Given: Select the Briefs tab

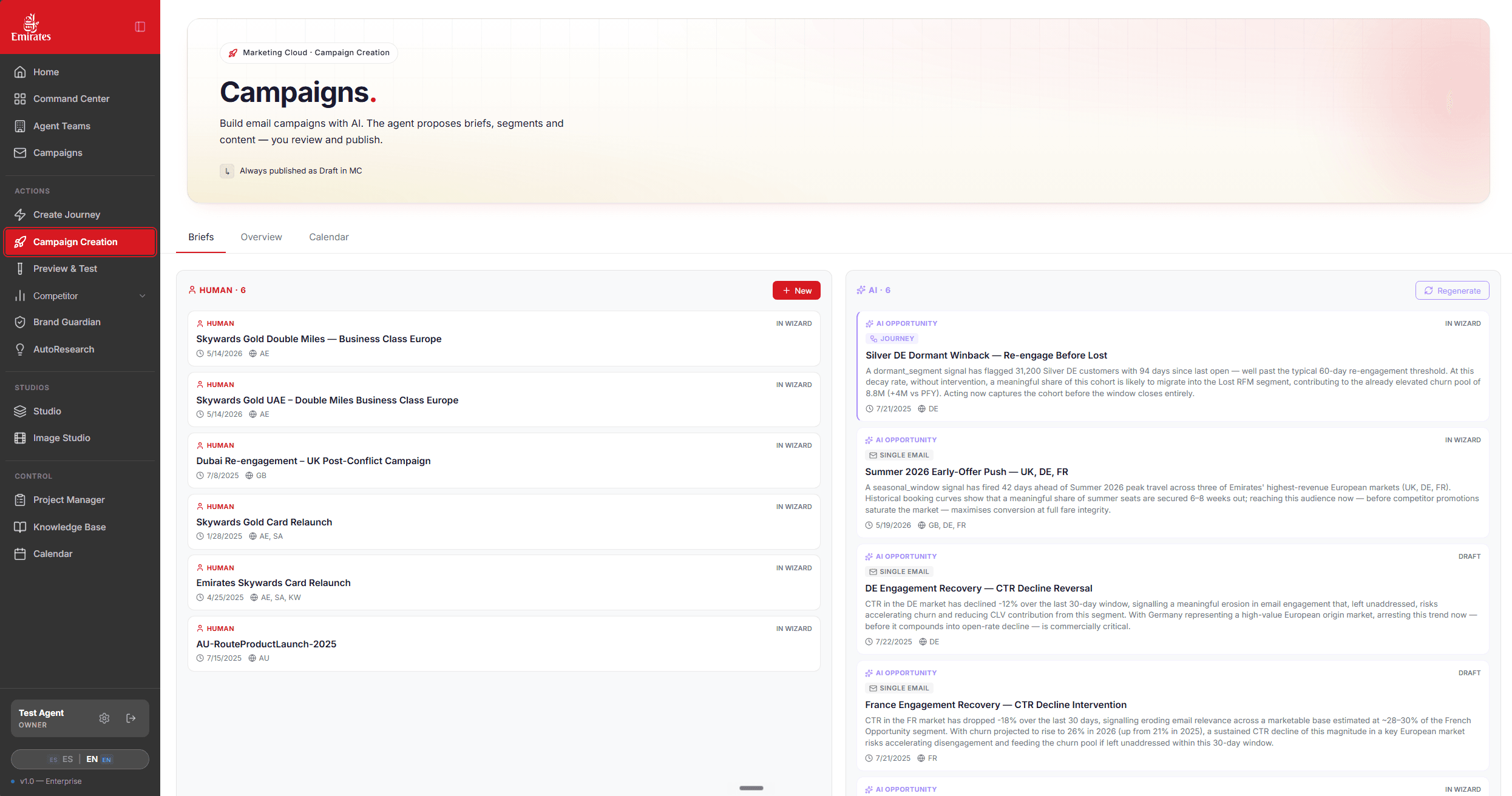Looking at the screenshot, I should pyautogui.click(x=201, y=237).
